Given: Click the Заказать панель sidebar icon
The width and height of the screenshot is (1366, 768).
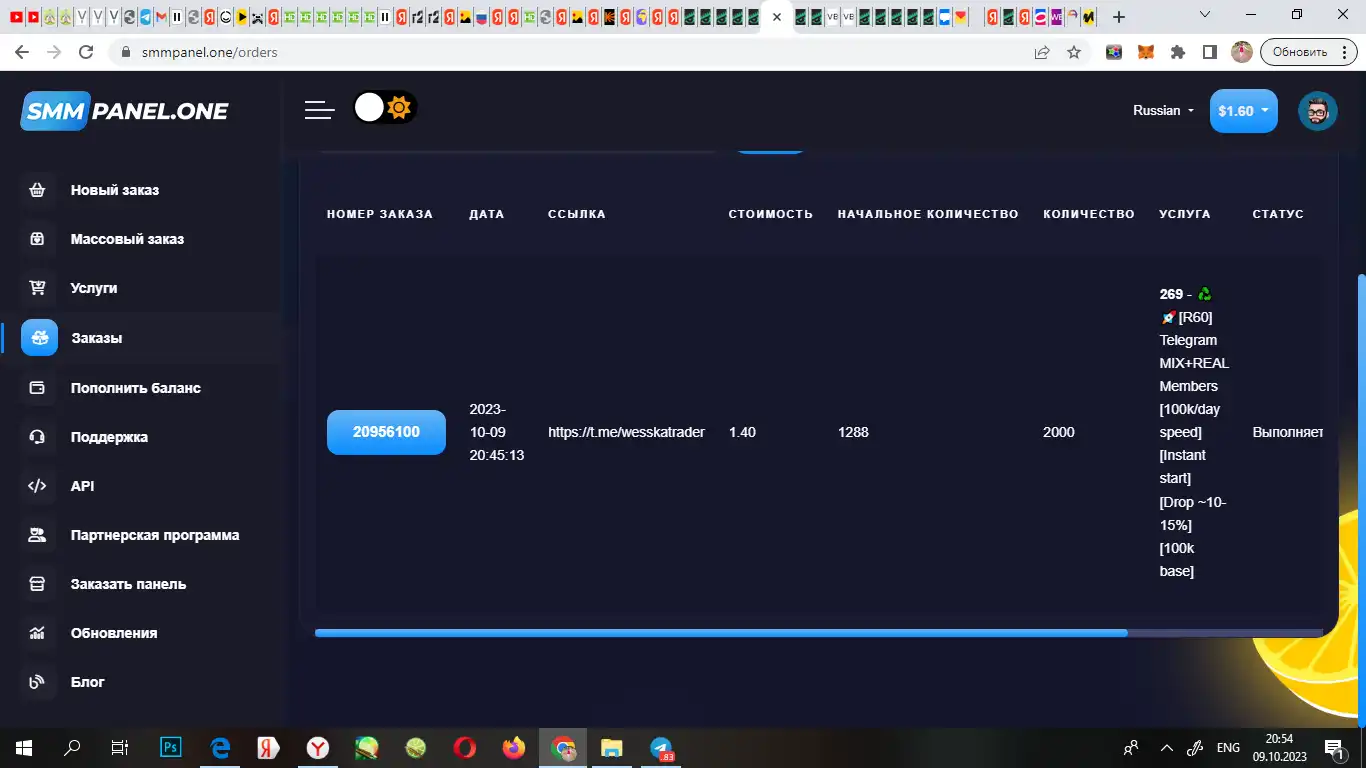Looking at the screenshot, I should click(37, 584).
